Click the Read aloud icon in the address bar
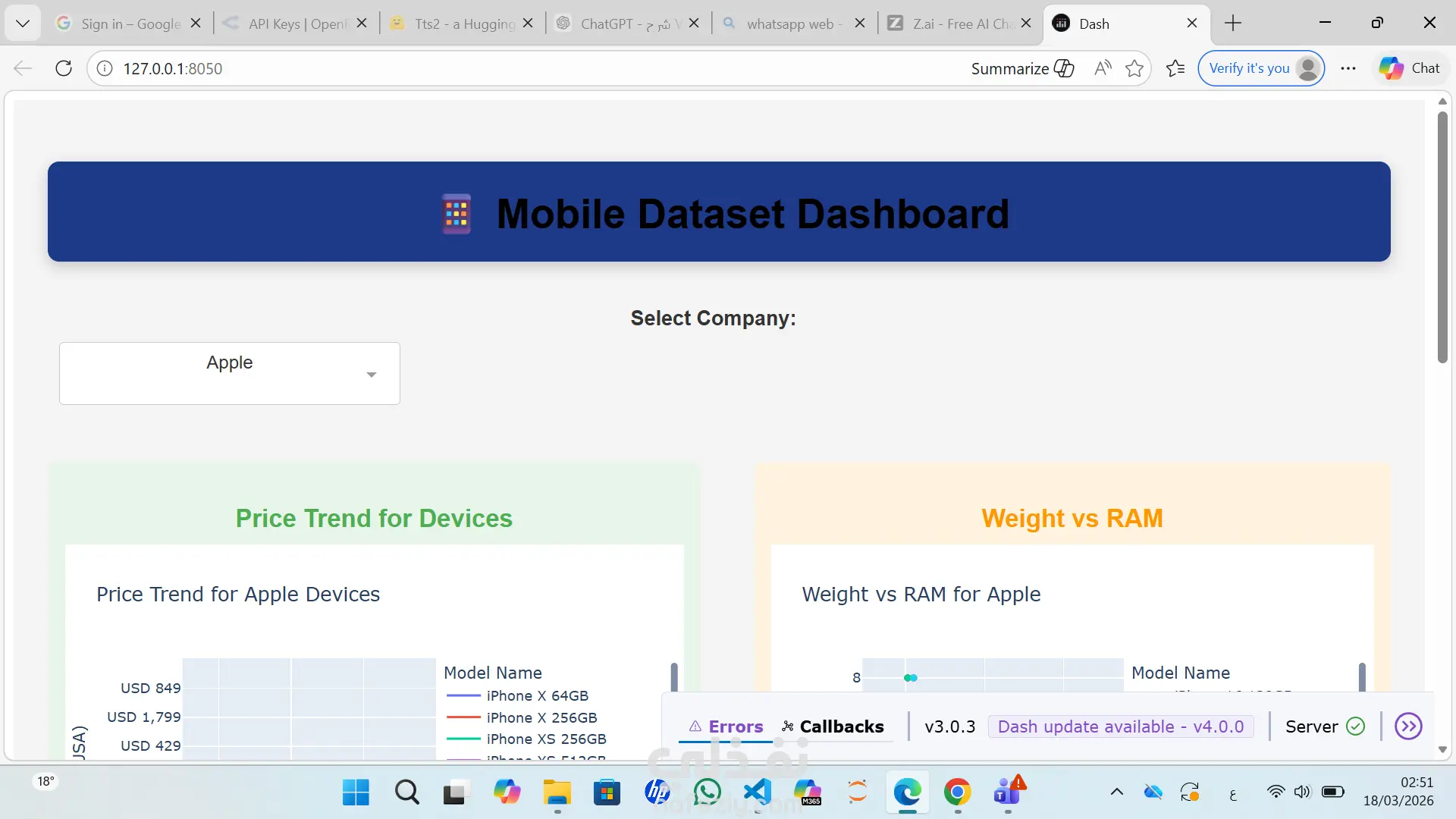Image resolution: width=1456 pixels, height=819 pixels. [1103, 68]
